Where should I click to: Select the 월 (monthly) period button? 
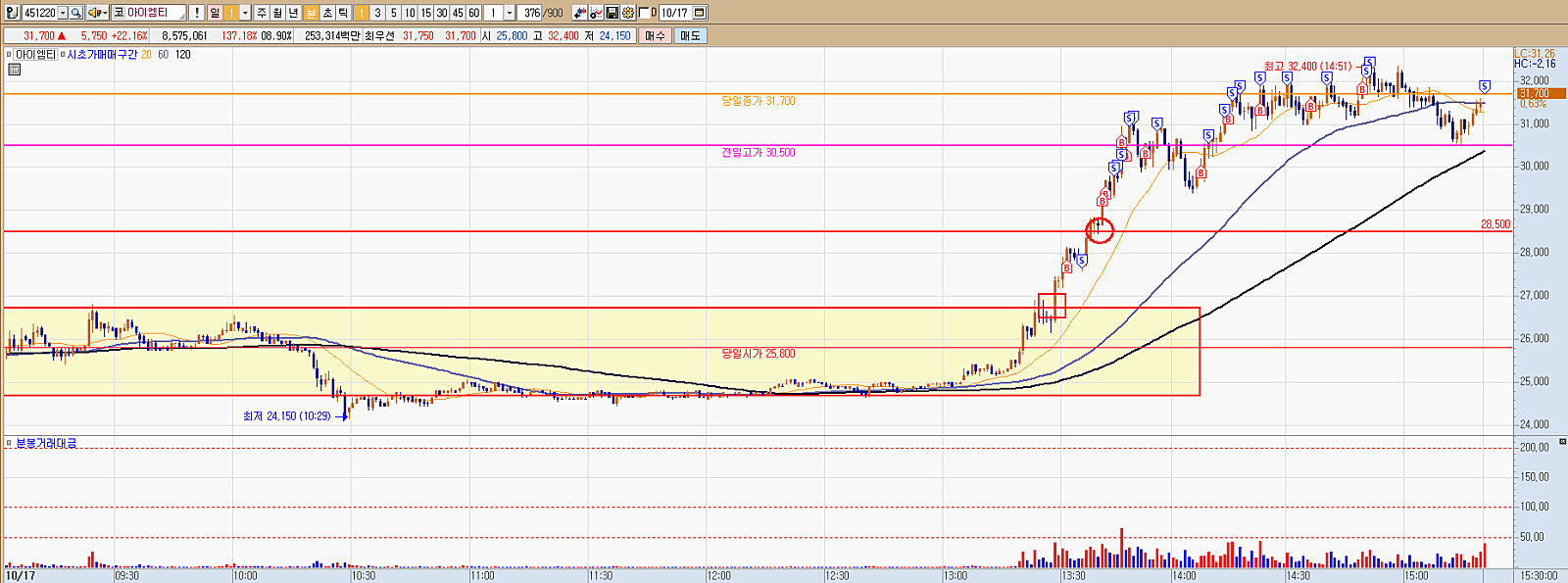(277, 13)
